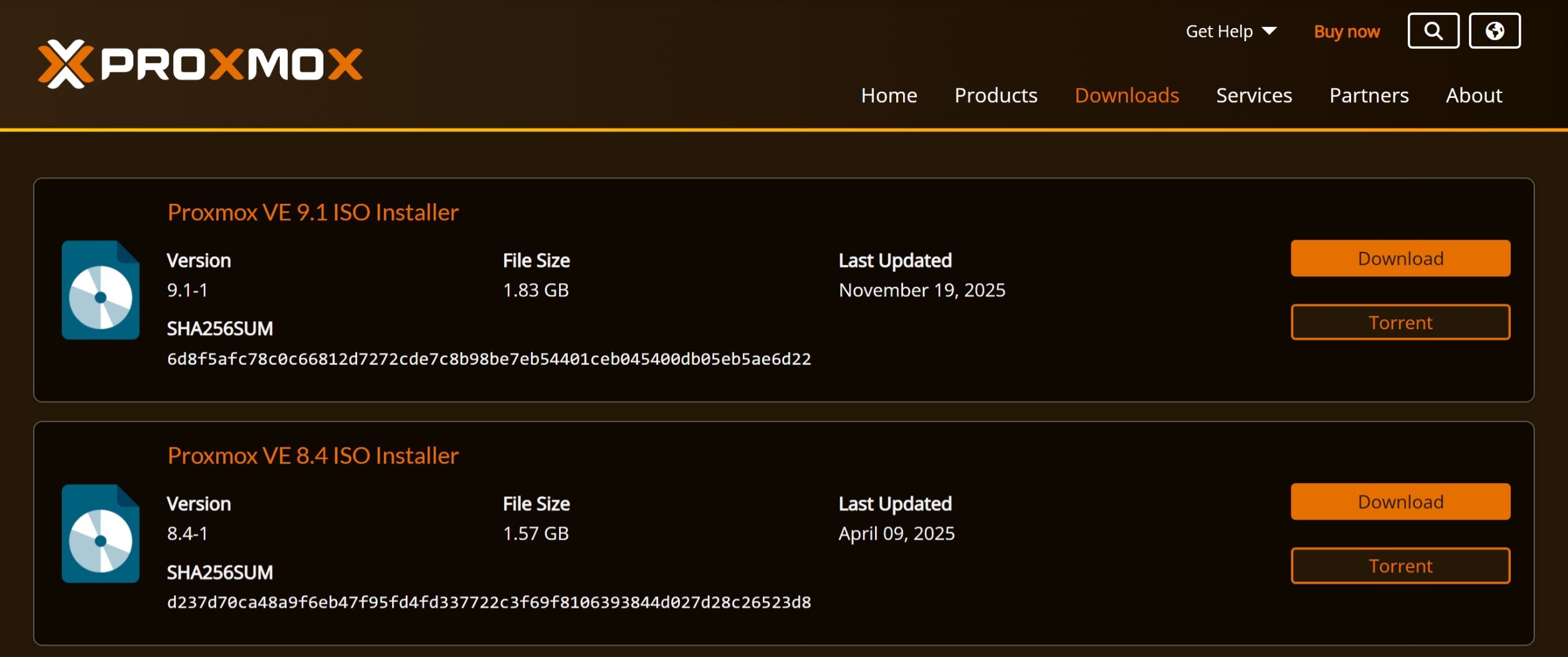Get the Torrent for Proxmox VE 9.1
The width and height of the screenshot is (1568, 657).
coord(1400,322)
